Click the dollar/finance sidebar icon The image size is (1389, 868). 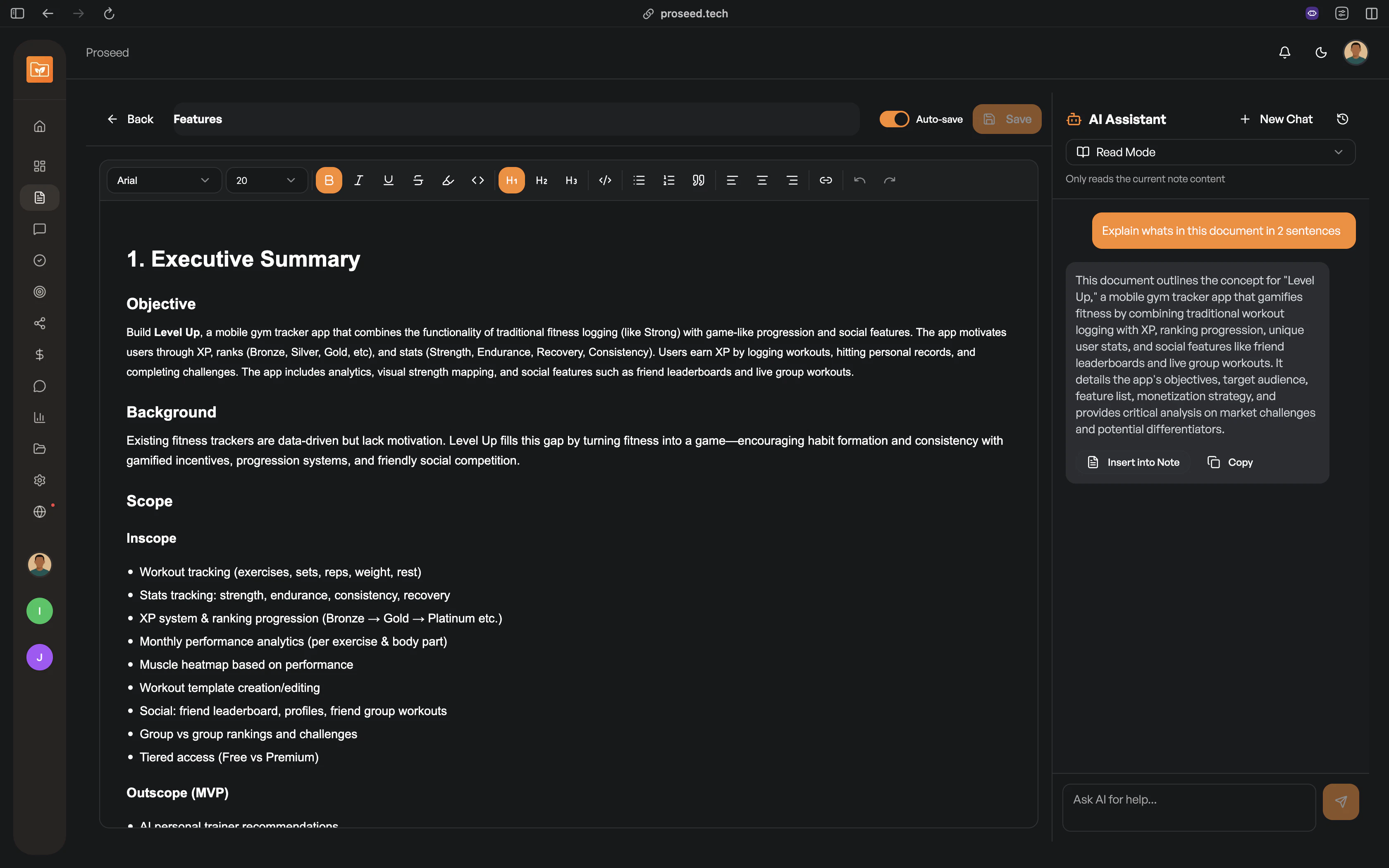39,354
